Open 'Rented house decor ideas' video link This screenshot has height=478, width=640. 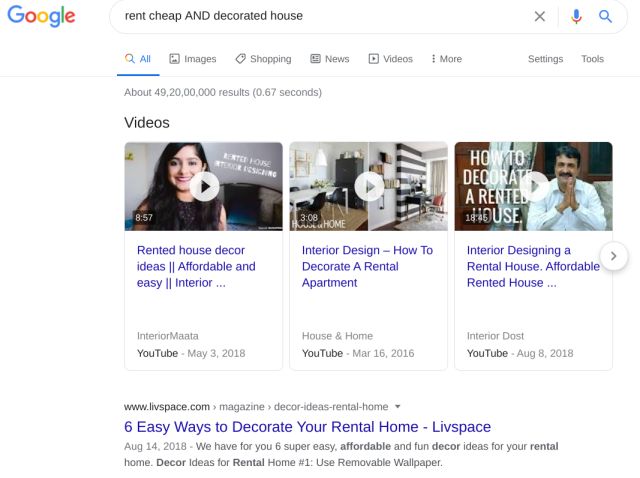[196, 266]
